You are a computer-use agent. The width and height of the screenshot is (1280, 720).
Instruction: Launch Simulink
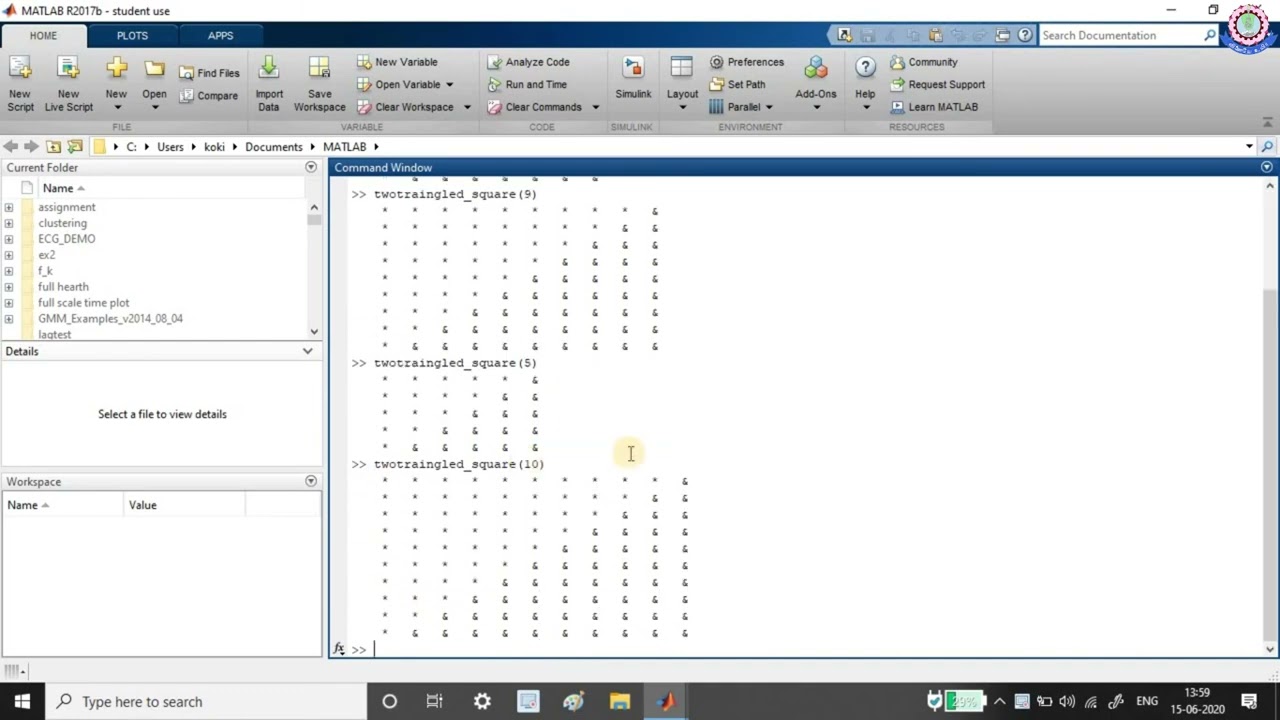coord(633,80)
